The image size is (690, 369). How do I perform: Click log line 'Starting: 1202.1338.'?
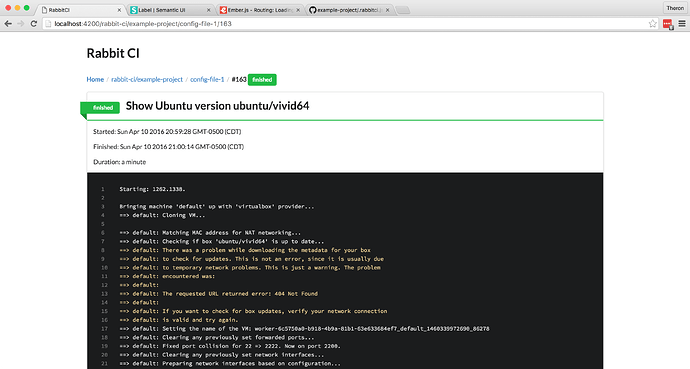(152, 189)
